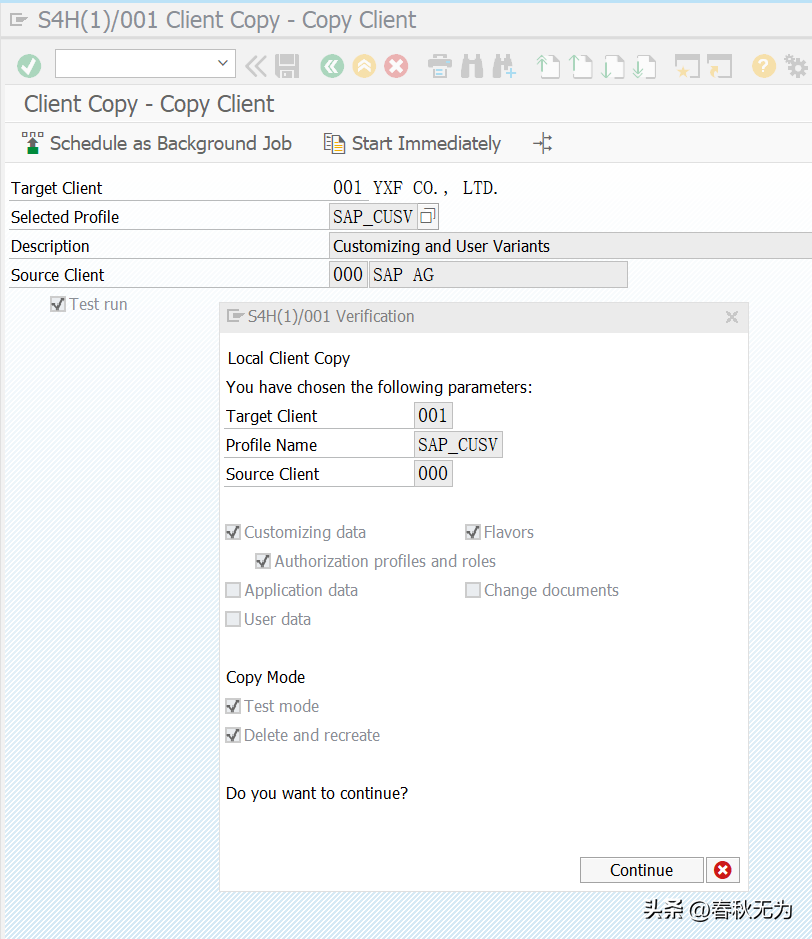
Task: Toggle Customizing data checkbox
Action: point(233,532)
